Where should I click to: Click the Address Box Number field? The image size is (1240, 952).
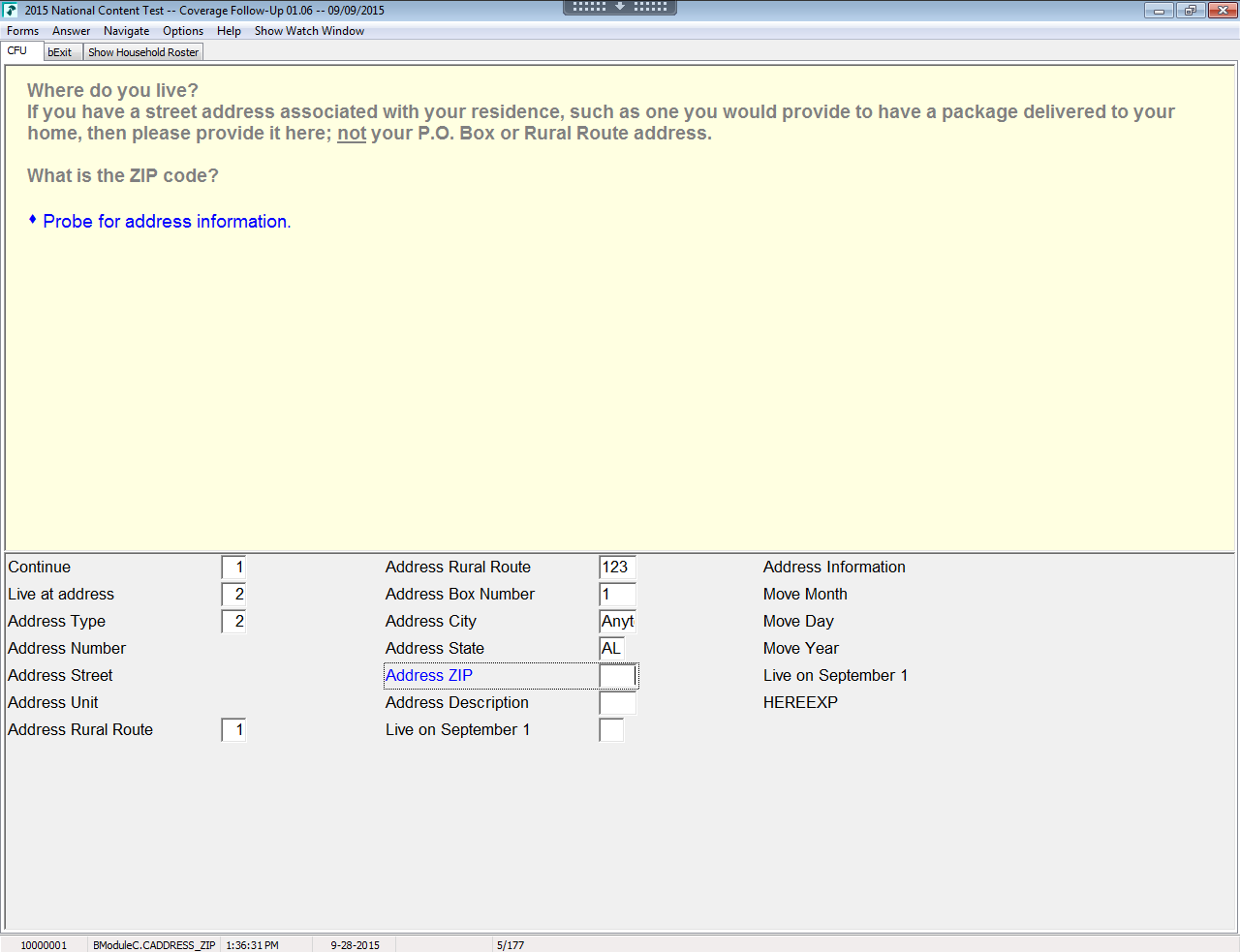(x=617, y=595)
